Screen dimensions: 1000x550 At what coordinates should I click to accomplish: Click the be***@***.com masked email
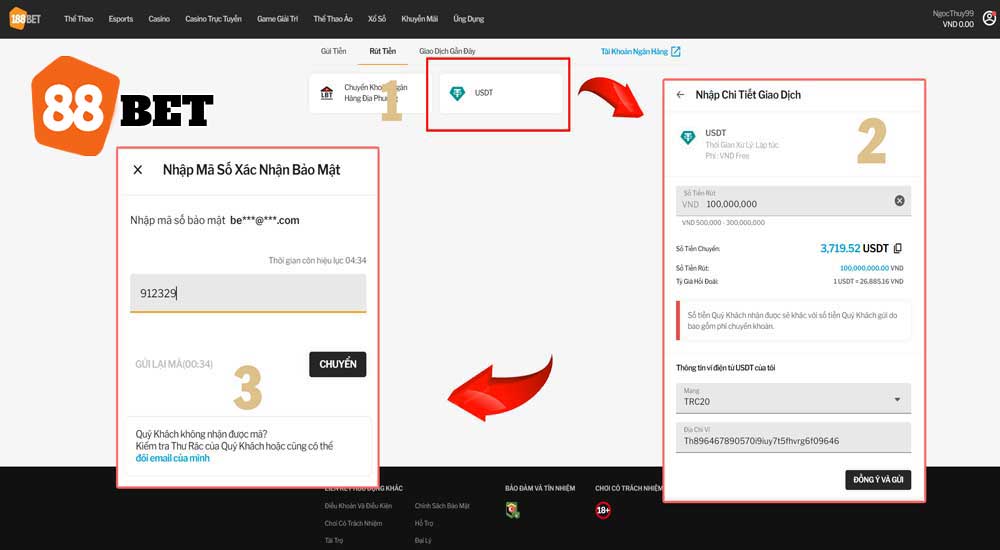265,220
